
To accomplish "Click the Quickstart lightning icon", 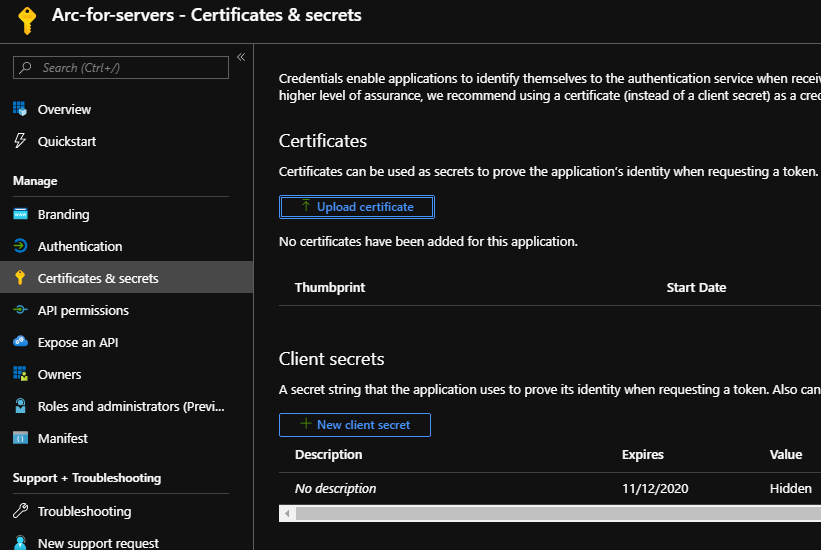I will (x=20, y=141).
